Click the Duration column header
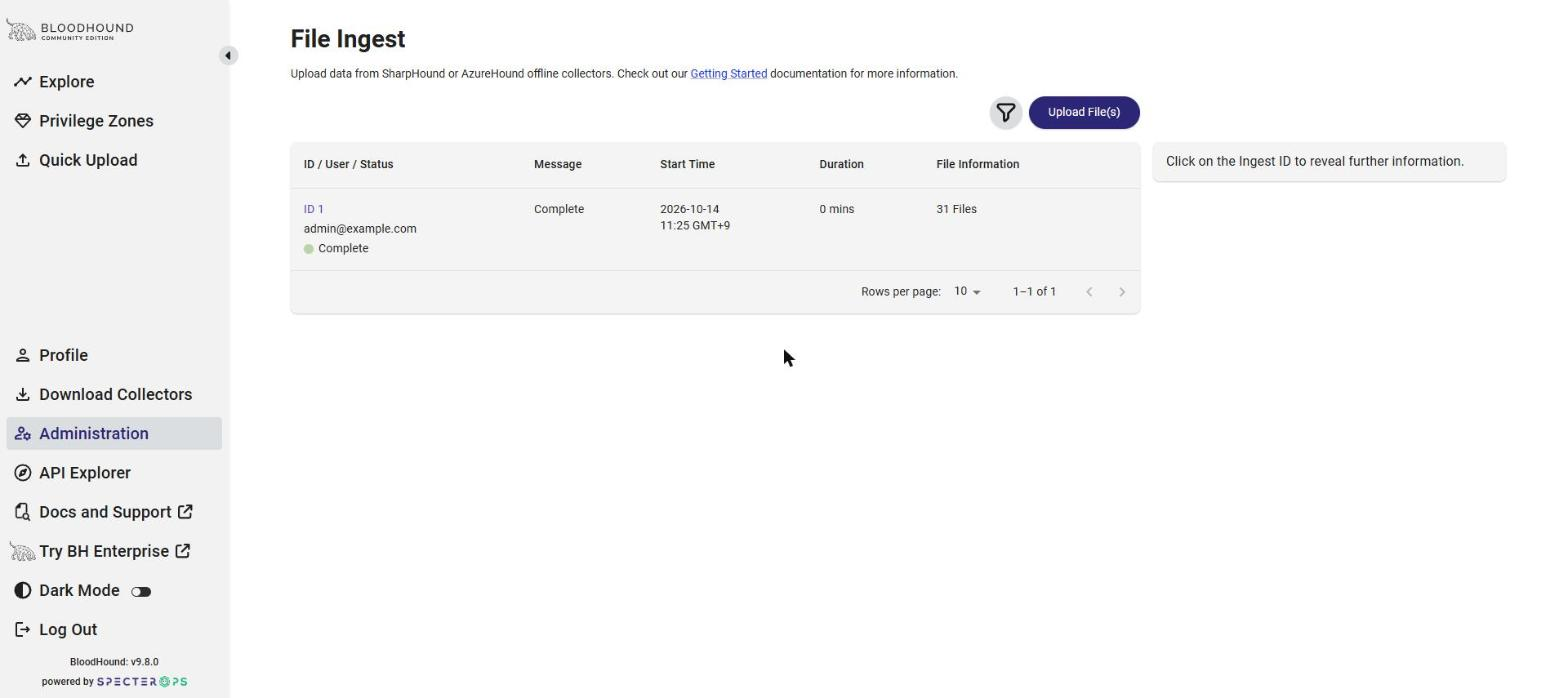This screenshot has width=1568, height=698. 842,164
